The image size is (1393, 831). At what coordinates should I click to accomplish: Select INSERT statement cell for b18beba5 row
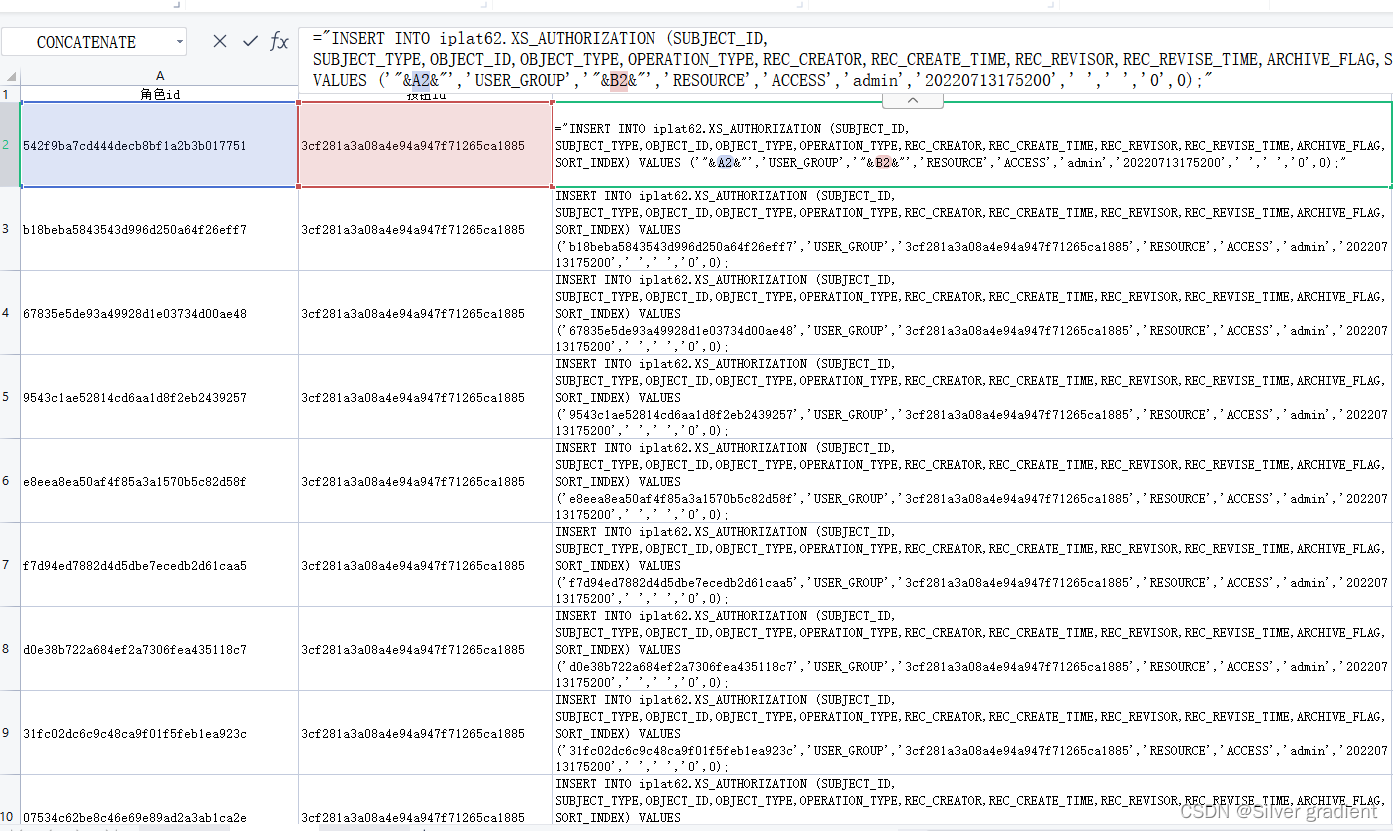click(x=972, y=229)
